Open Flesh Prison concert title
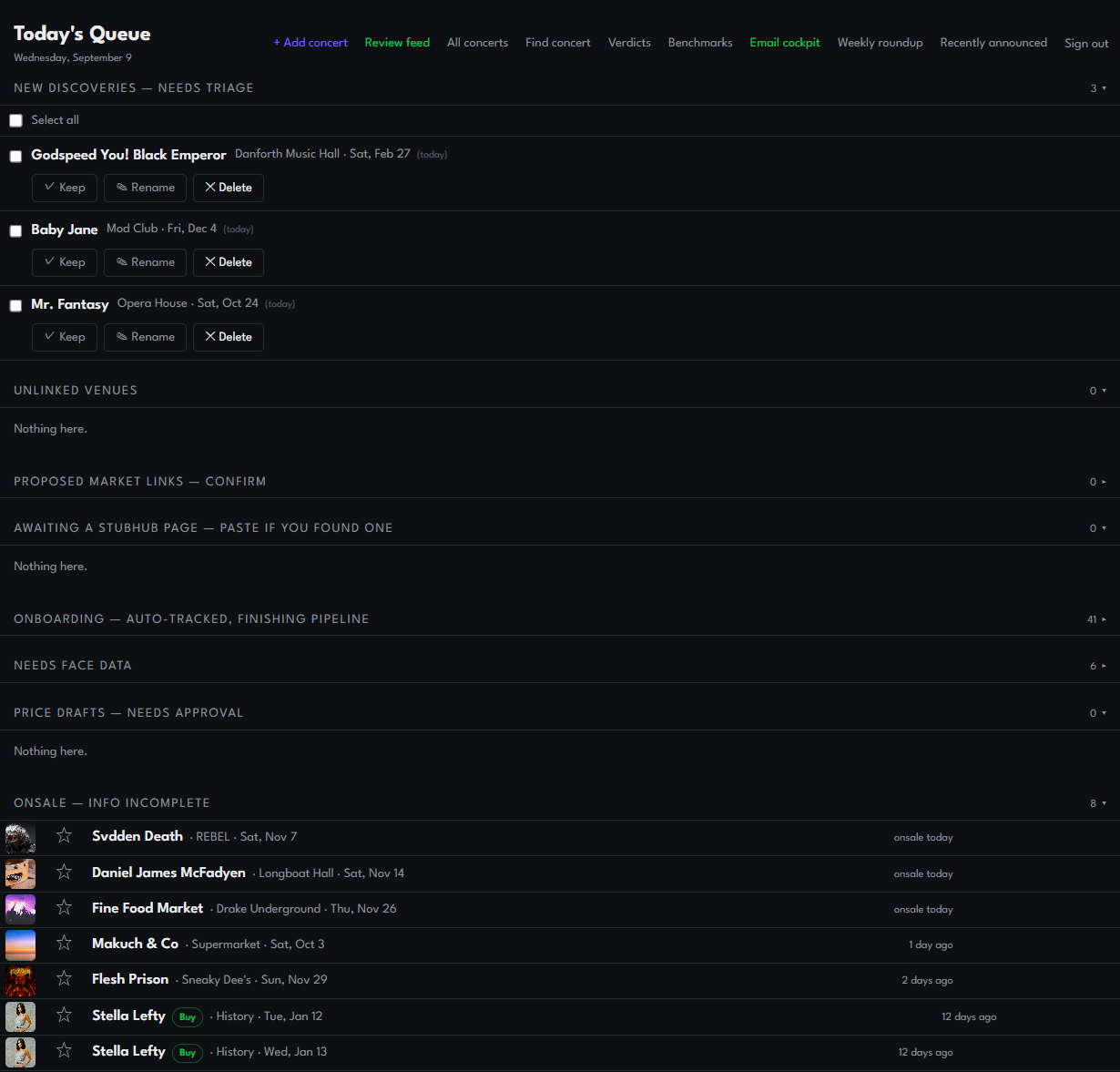1120x1072 pixels. (130, 979)
